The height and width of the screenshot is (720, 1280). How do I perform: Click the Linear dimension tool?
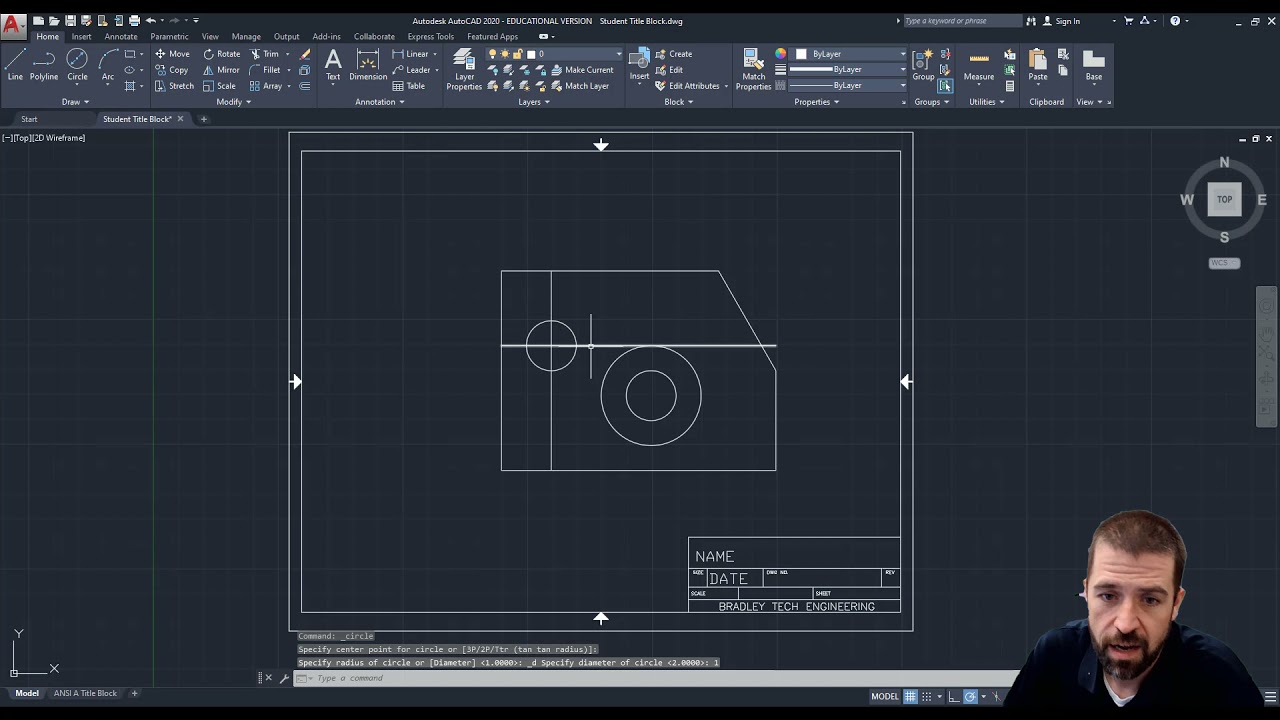410,54
